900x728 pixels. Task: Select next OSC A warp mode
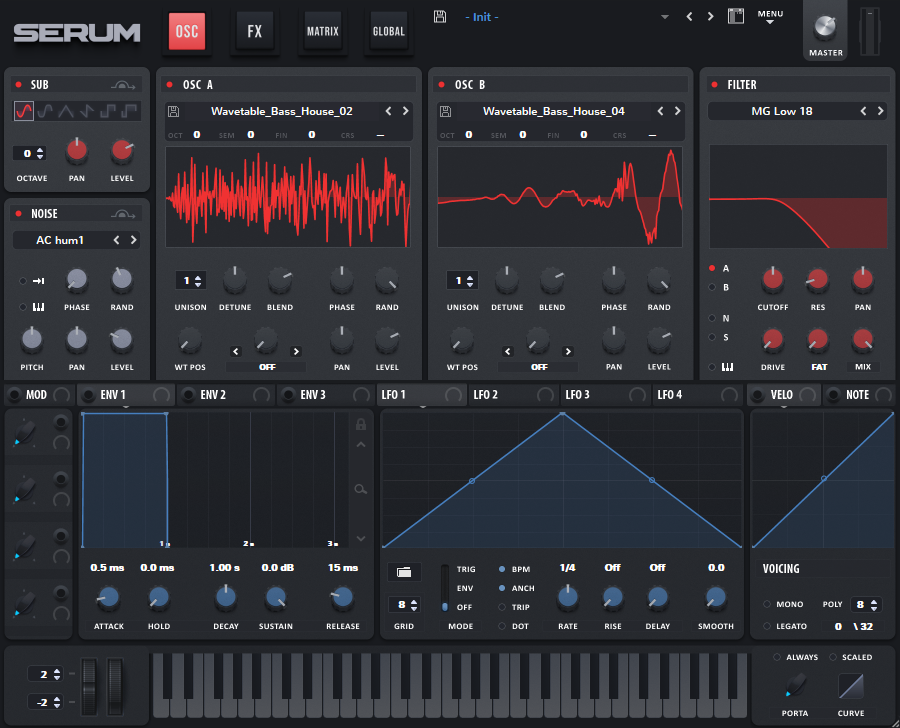[x=296, y=351]
